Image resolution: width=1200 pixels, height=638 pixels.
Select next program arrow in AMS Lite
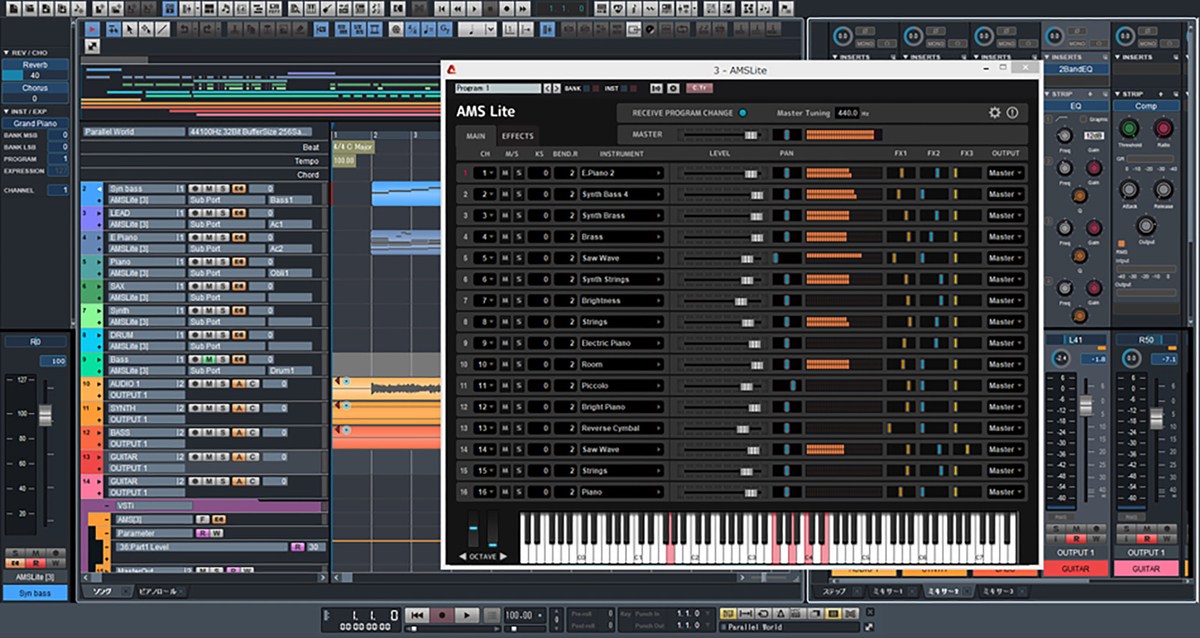557,88
